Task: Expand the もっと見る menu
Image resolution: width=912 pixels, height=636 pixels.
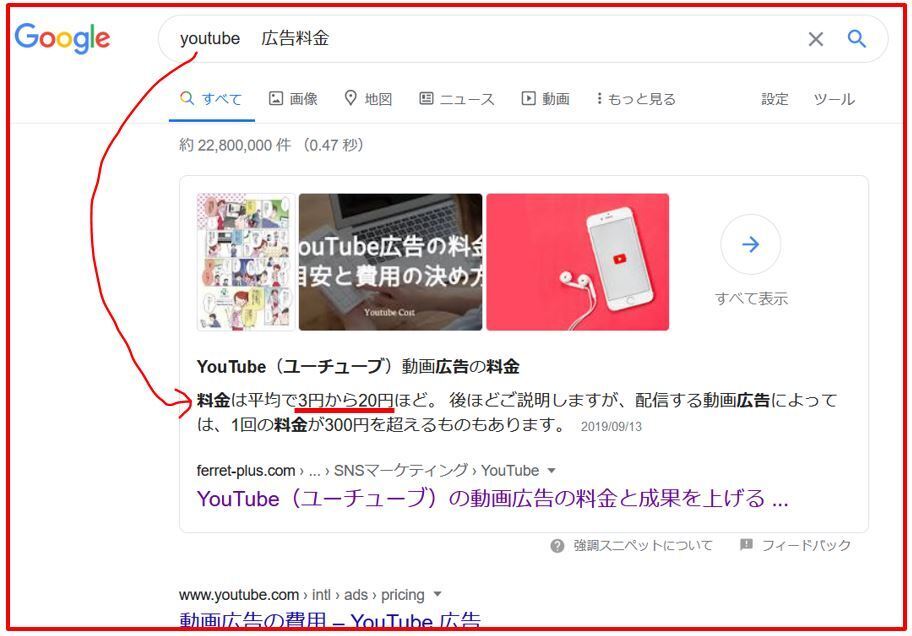Action: tap(636, 99)
